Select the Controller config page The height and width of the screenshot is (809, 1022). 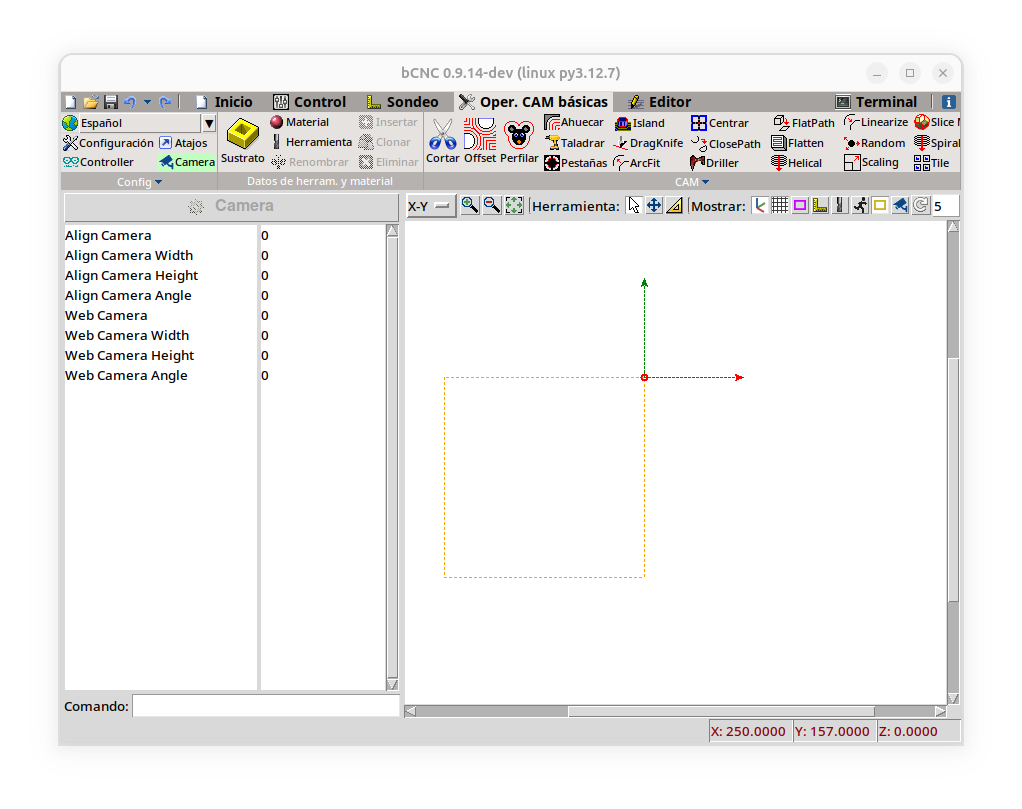(98, 162)
